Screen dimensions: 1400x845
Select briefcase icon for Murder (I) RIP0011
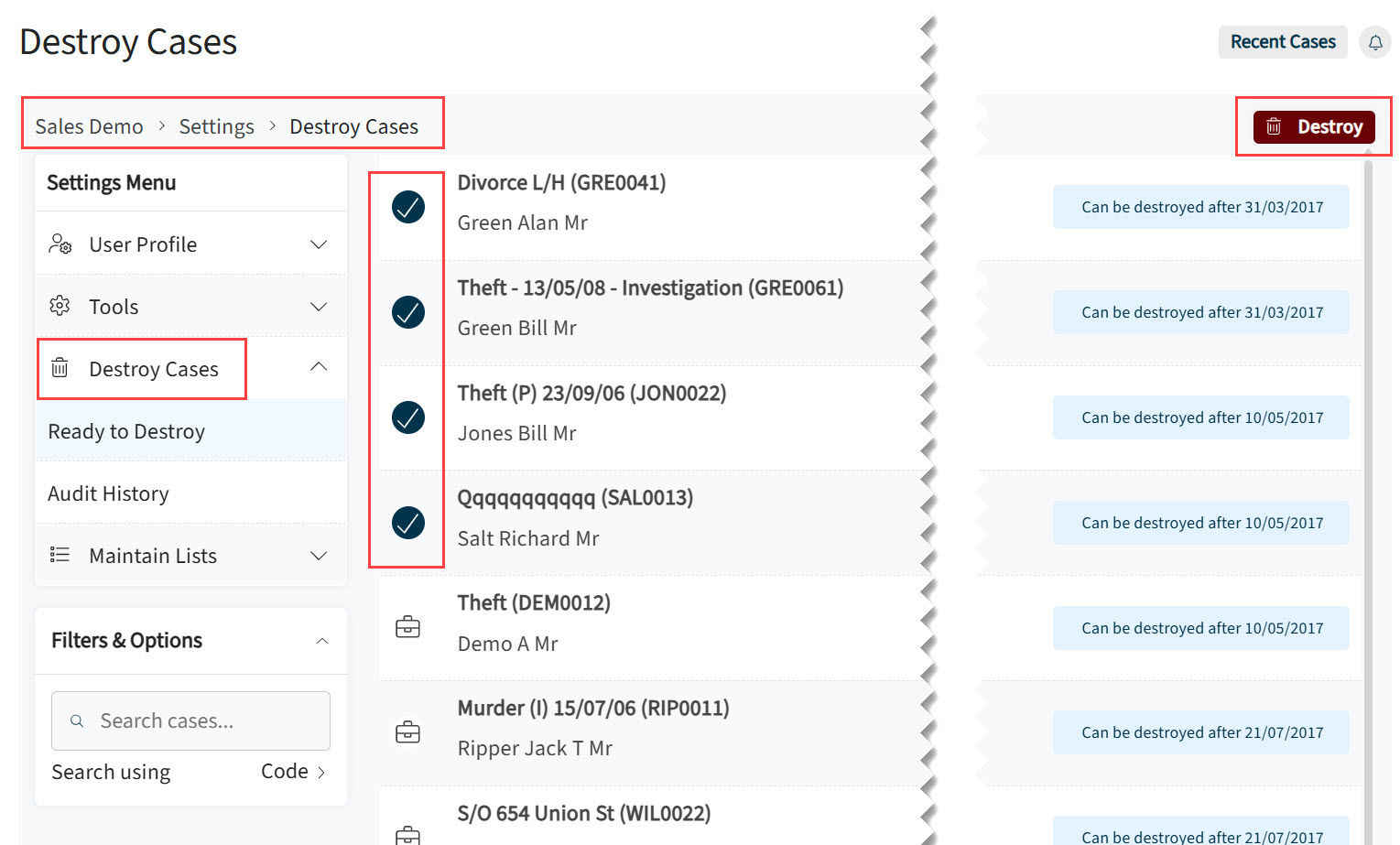tap(407, 732)
